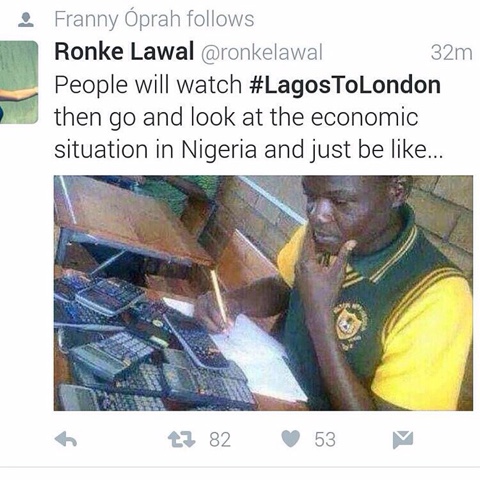The image size is (480, 480).
Task: Tap the person icon beside Franny Oprah follows
Action: pos(26,20)
